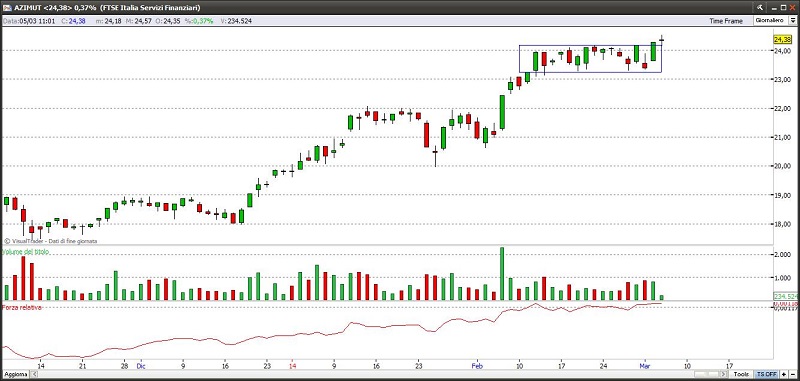Image resolution: width=800 pixels, height=381 pixels.
Task: Click the 2.000 volume axis label
Action: (x=783, y=255)
